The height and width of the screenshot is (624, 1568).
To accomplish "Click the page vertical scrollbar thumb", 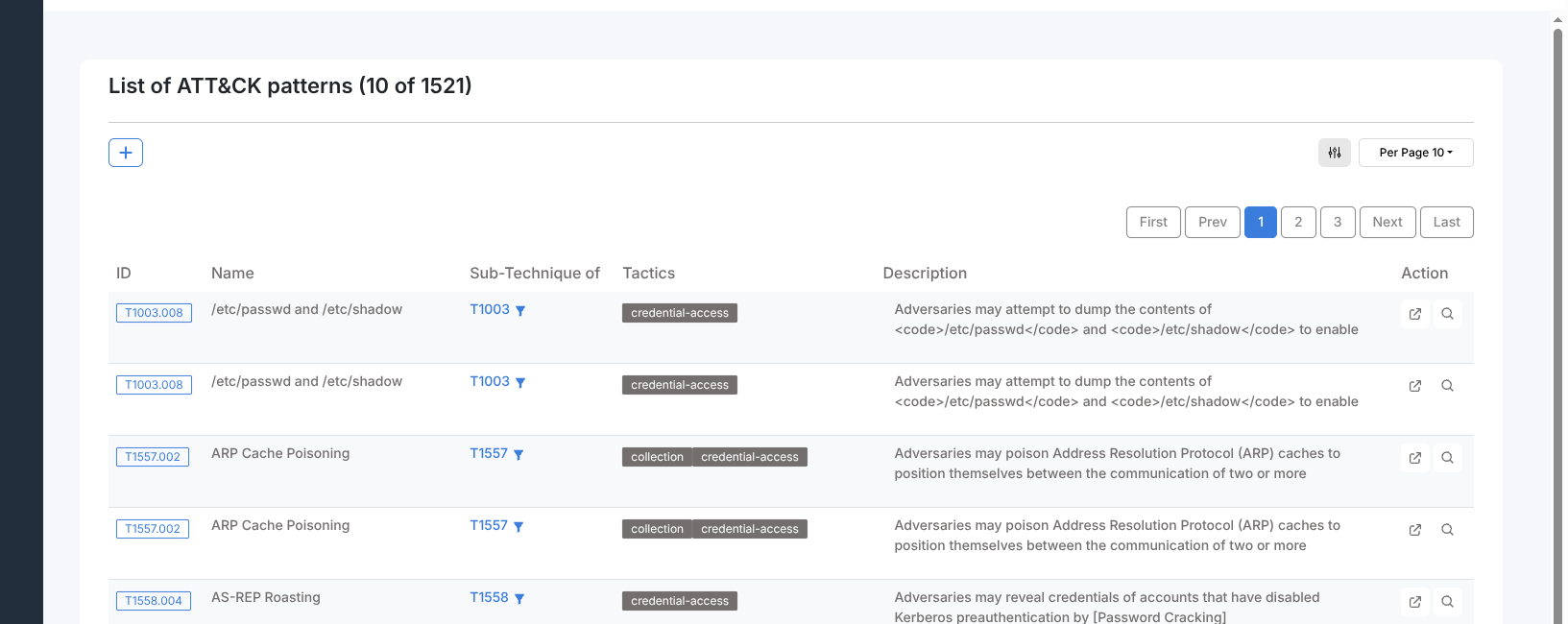I will tap(1558, 326).
